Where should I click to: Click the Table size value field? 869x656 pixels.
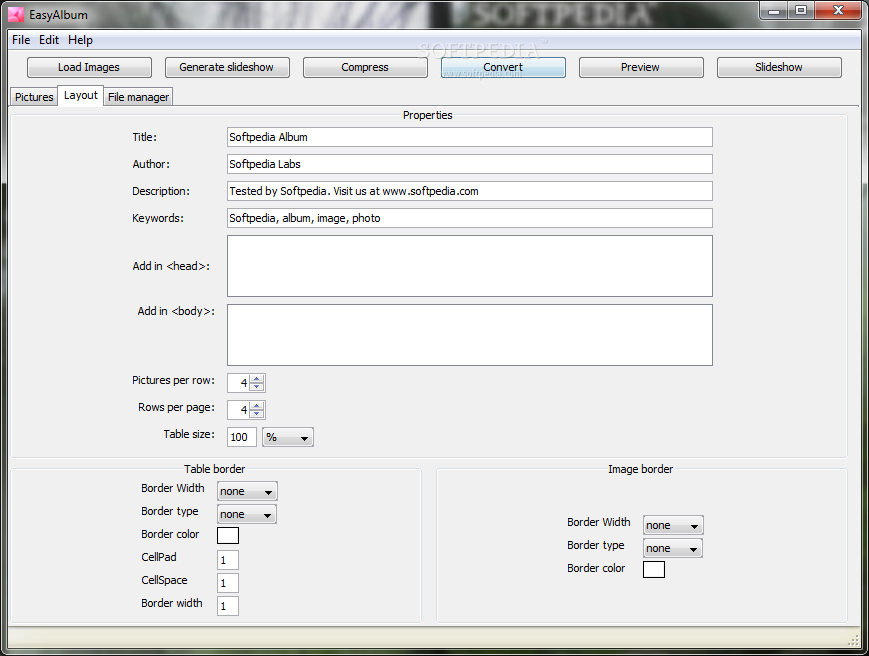pos(242,437)
